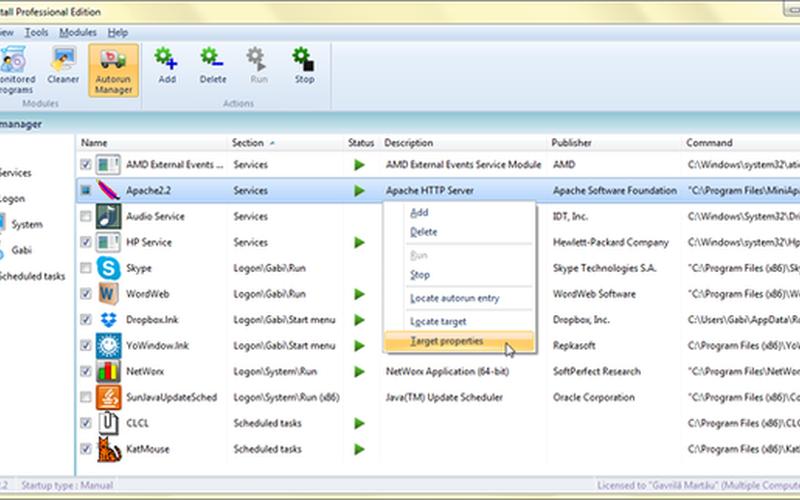Choose Stop from the context menu
This screenshot has width=800, height=500.
click(x=459, y=275)
